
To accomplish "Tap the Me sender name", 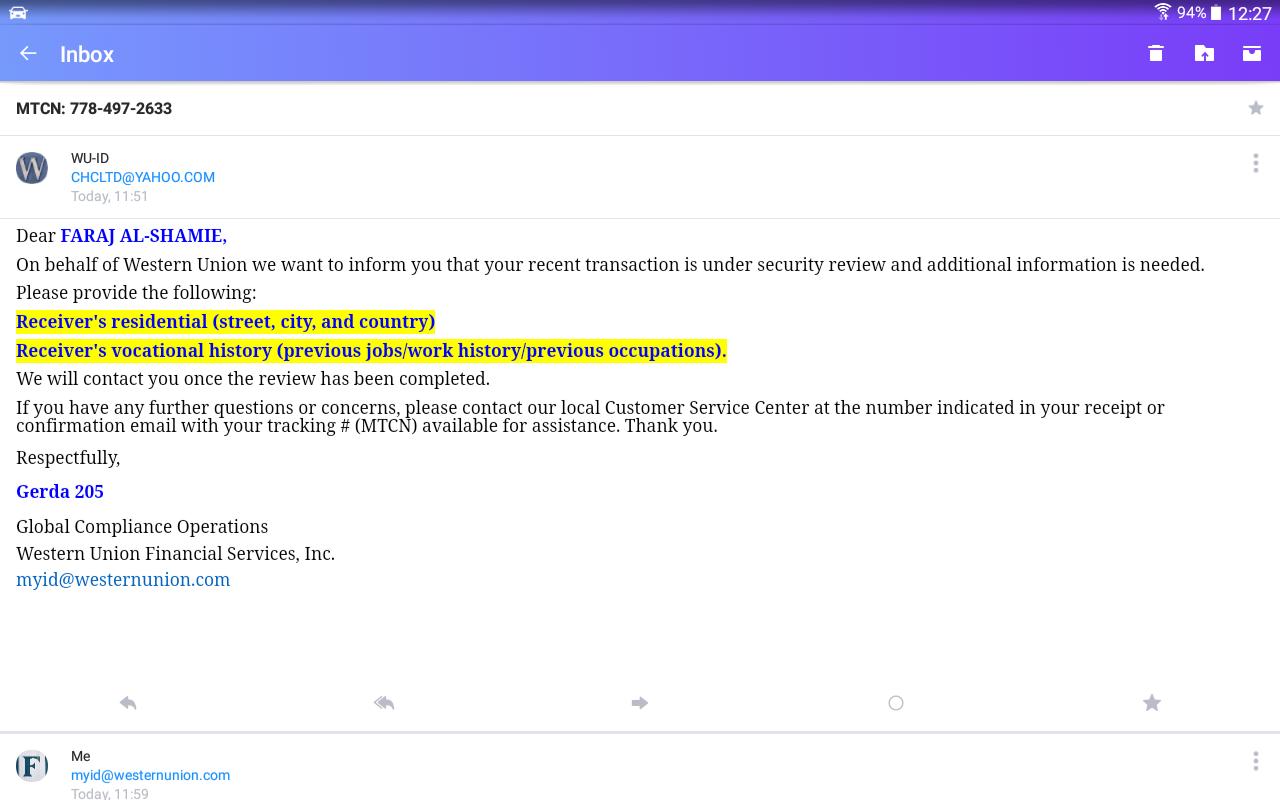I will click(81, 756).
